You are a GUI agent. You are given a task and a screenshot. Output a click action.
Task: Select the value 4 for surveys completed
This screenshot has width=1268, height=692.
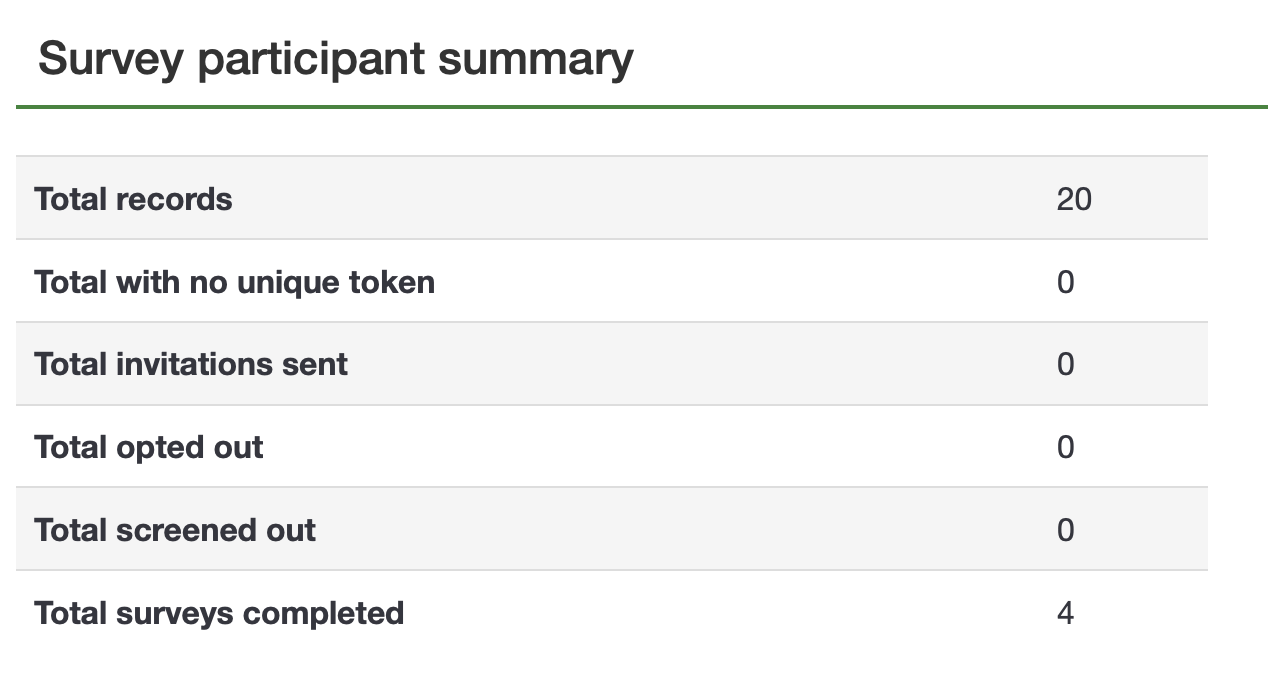(x=1065, y=613)
